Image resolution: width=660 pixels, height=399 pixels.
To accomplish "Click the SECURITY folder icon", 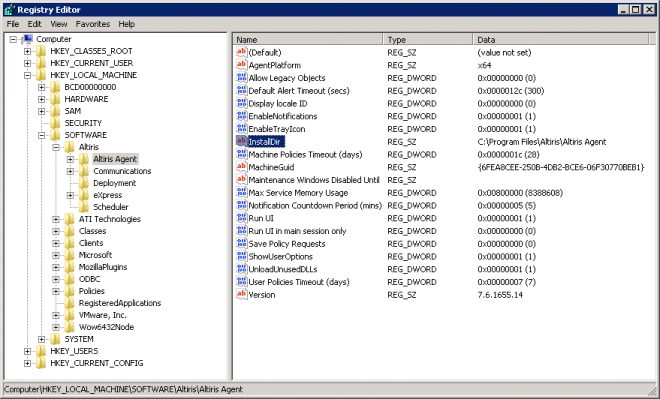I will click(x=55, y=123).
